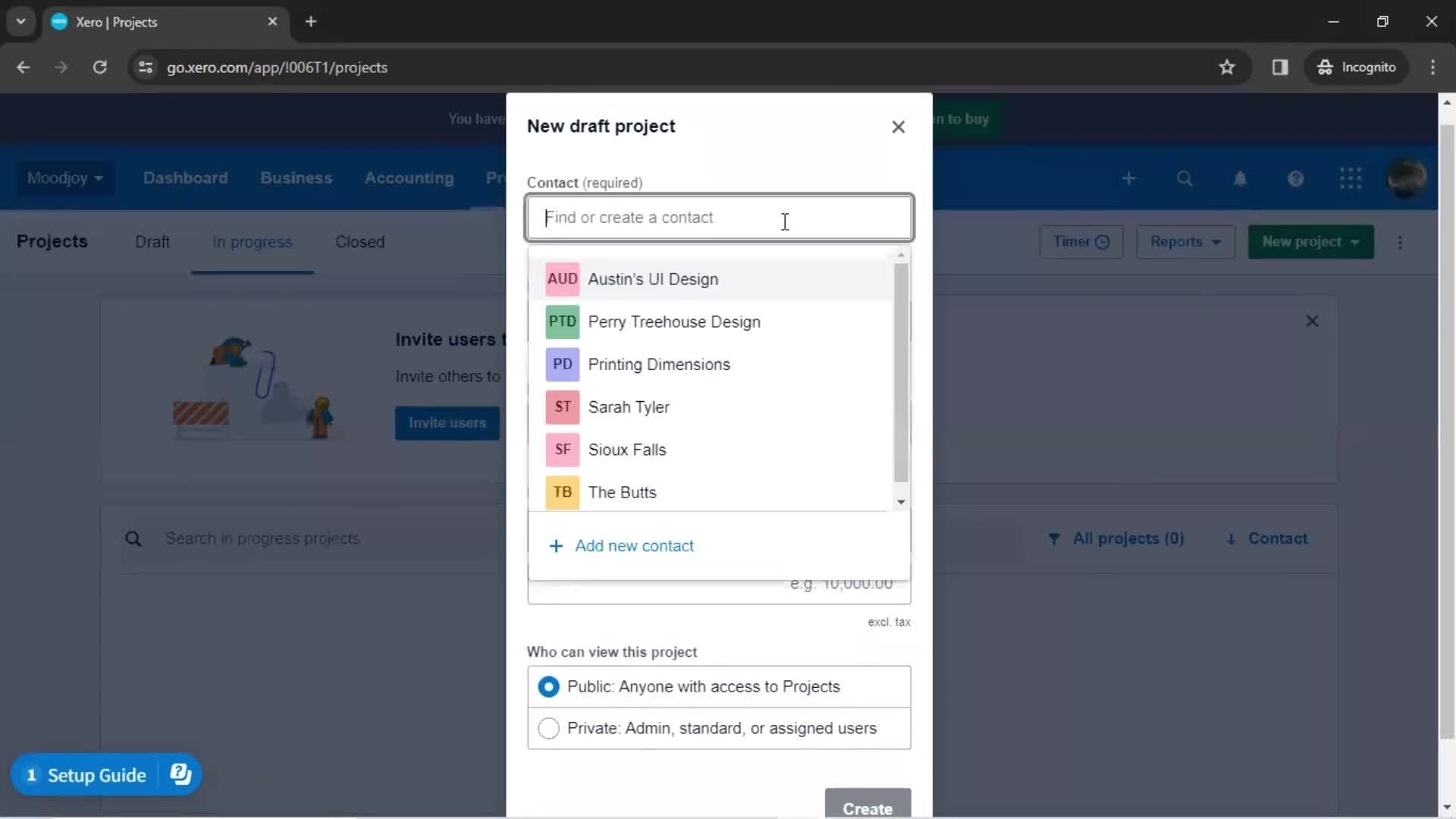Screen dimensions: 1456x819
Task: Open the browser side panel icon
Action: (1280, 67)
